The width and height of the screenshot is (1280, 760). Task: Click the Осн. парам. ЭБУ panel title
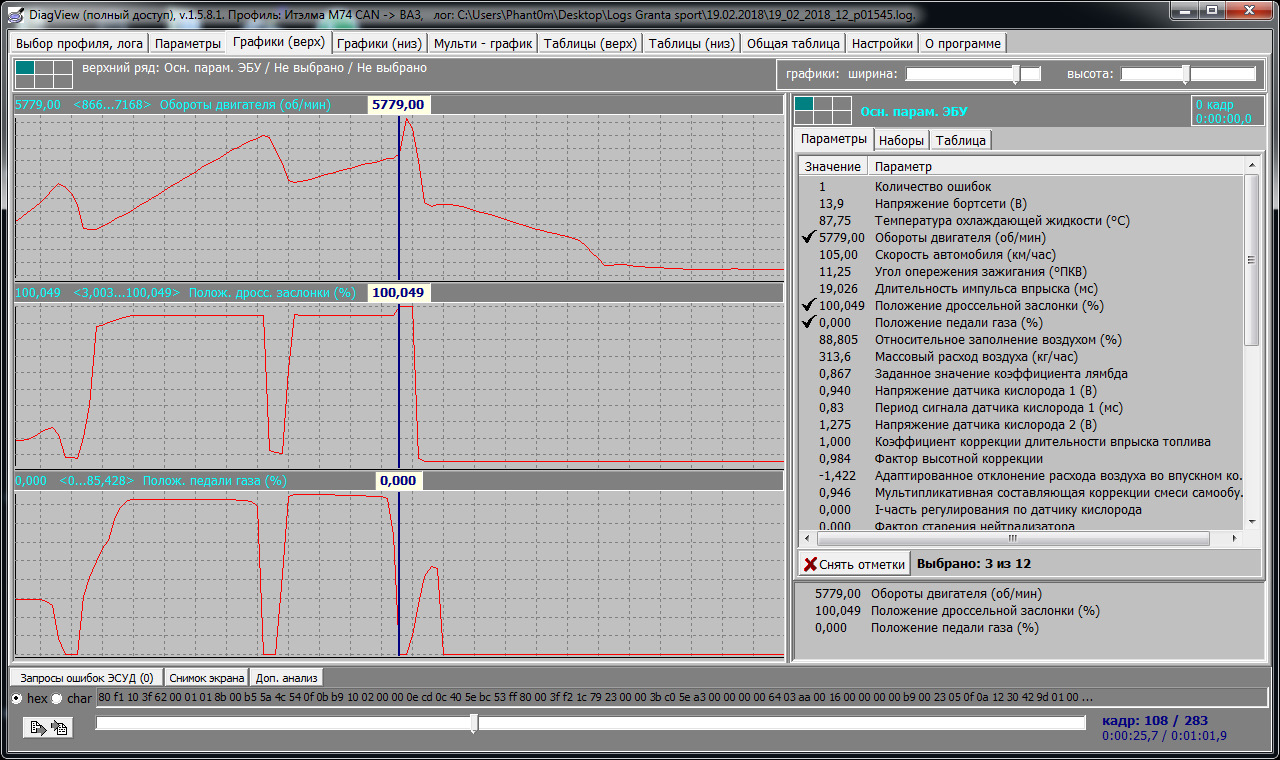point(914,112)
